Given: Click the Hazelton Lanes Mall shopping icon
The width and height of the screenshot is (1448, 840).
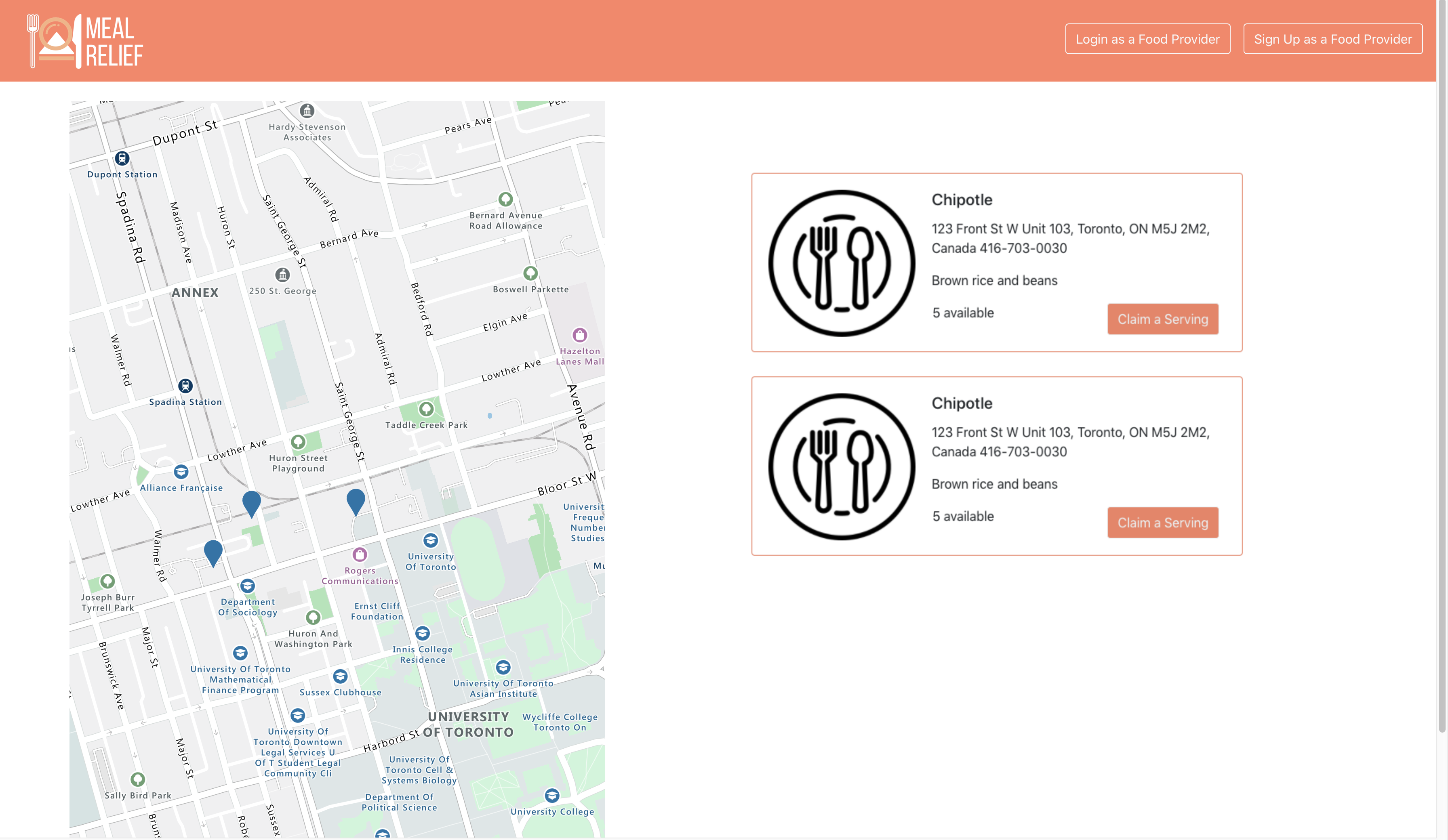Looking at the screenshot, I should (580, 334).
